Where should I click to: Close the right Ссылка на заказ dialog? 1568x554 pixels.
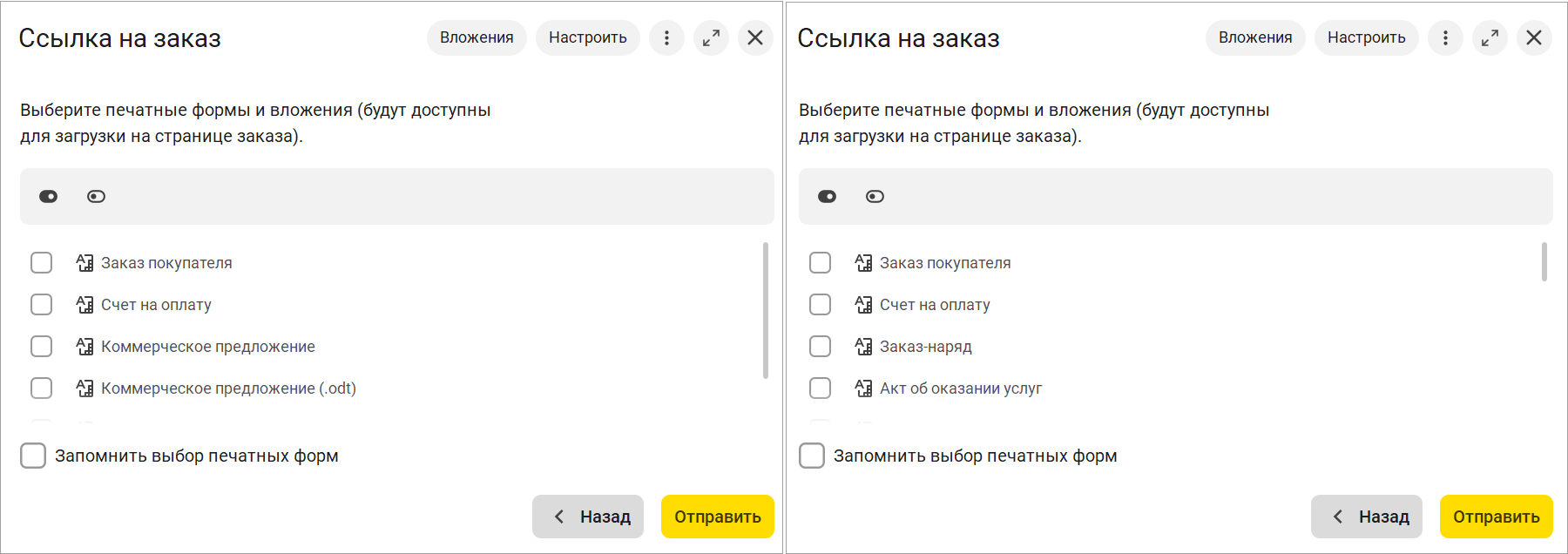click(1534, 38)
